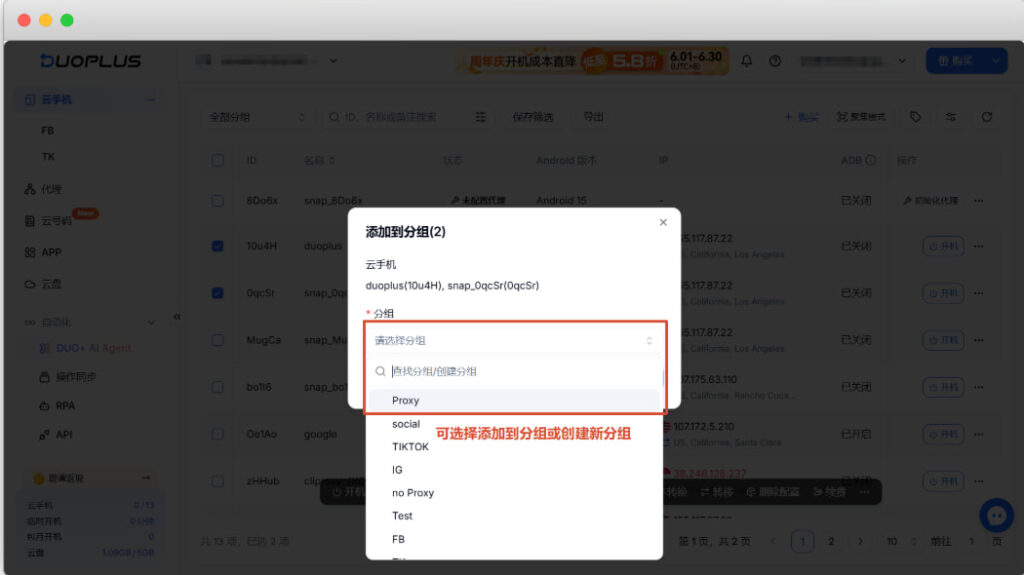Click 保存筛选
The width and height of the screenshot is (1024, 575).
[532, 117]
